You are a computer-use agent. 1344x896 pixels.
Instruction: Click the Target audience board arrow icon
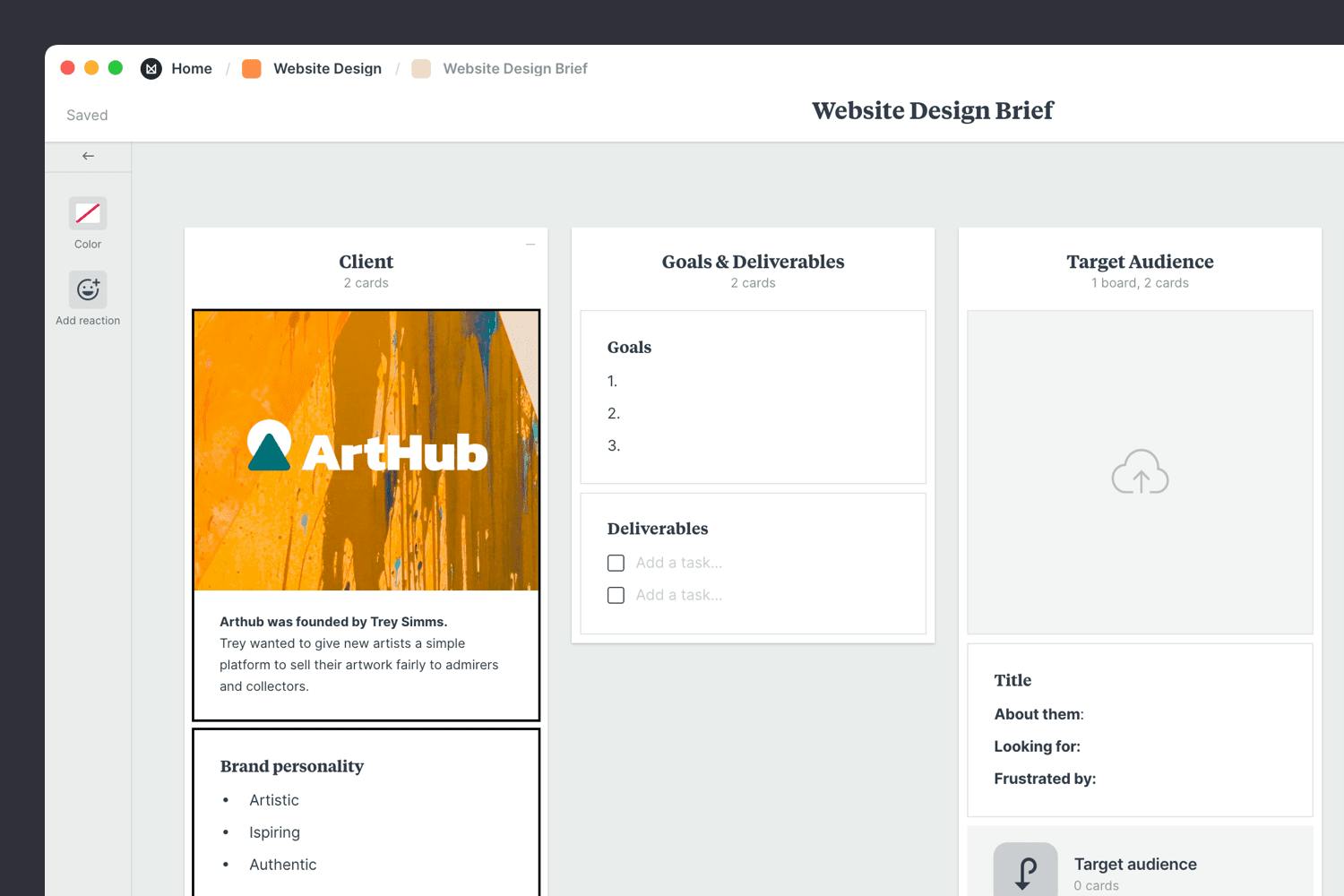coord(1026,868)
